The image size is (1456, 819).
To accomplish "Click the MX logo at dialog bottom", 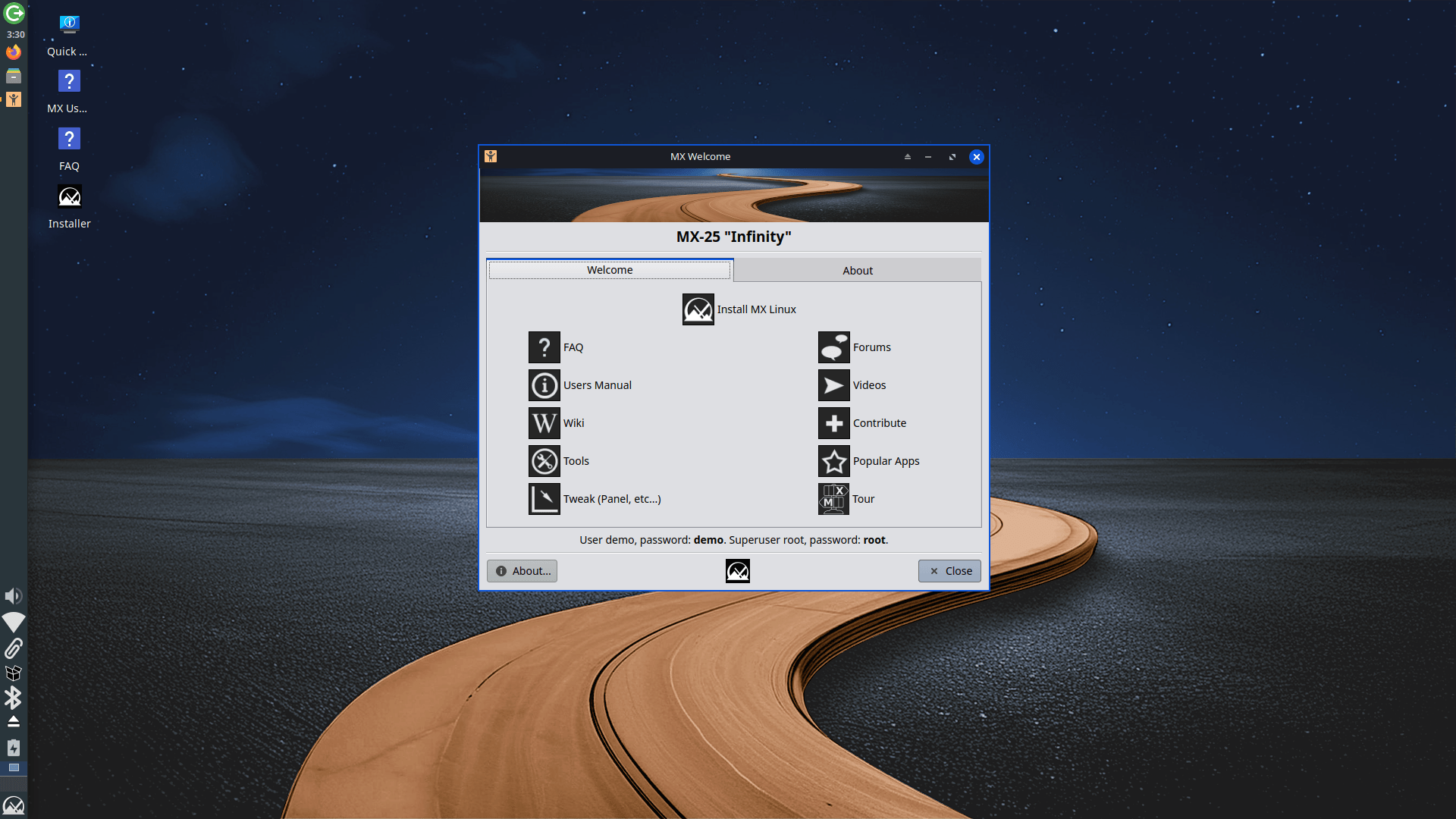I will click(x=737, y=571).
